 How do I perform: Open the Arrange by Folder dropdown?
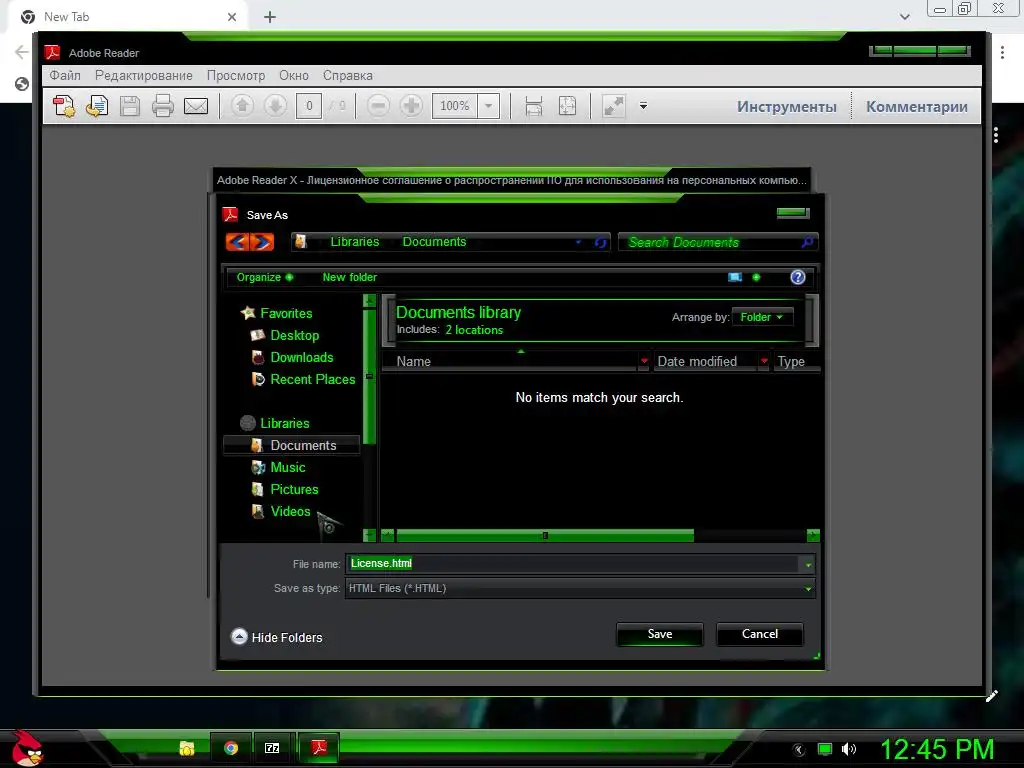[761, 317]
